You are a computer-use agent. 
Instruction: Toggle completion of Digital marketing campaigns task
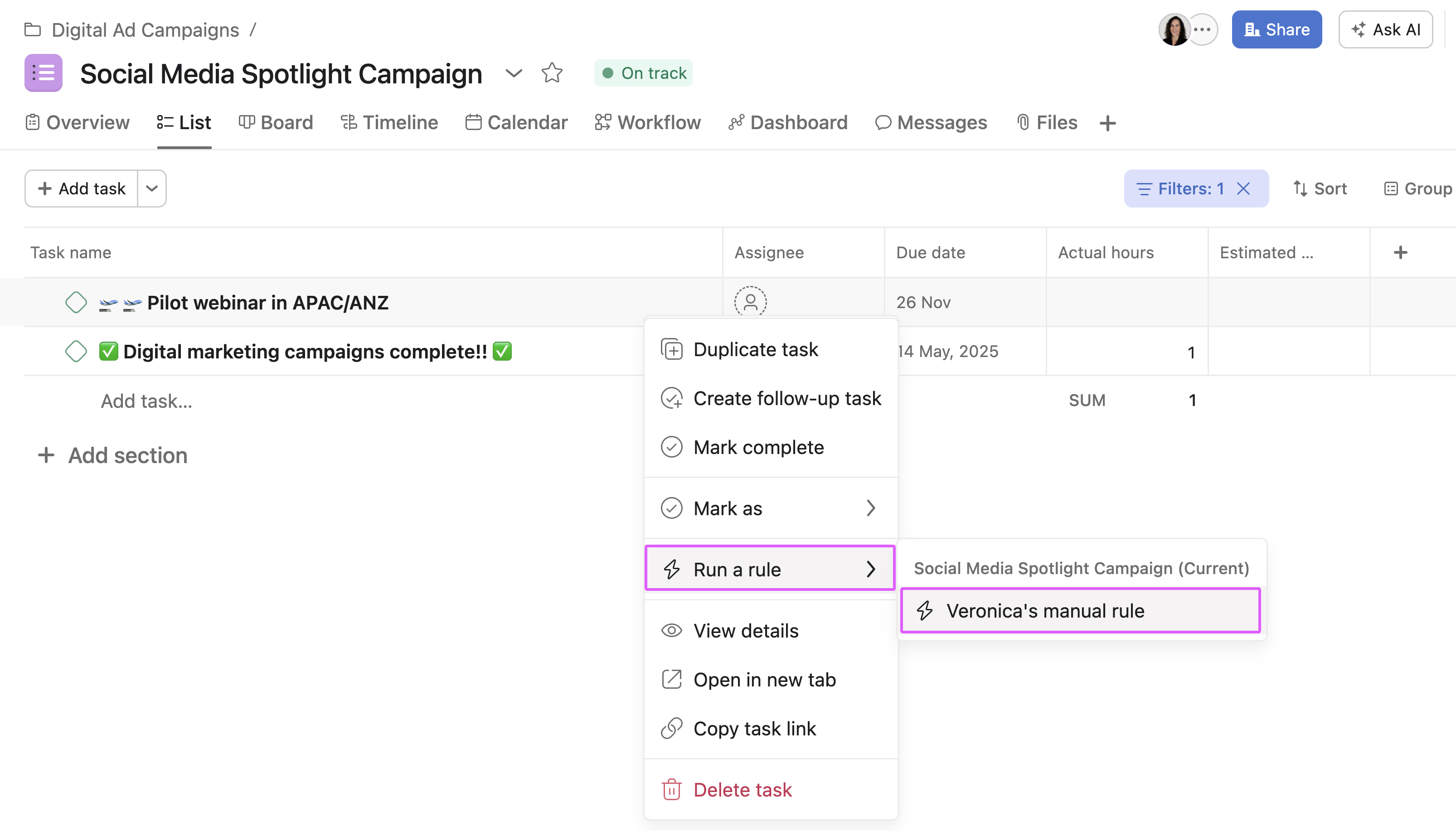tap(76, 351)
